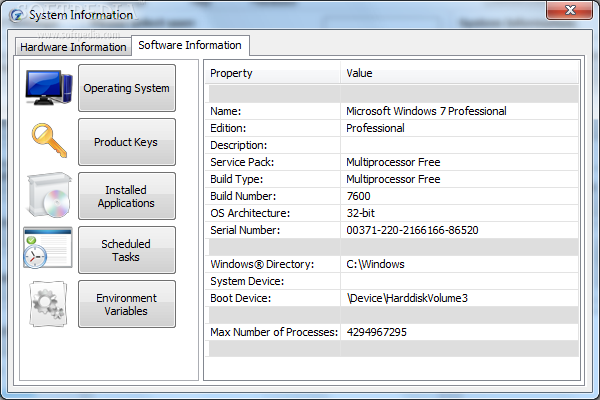
Task: Show Environment Variables
Action: tap(127, 304)
